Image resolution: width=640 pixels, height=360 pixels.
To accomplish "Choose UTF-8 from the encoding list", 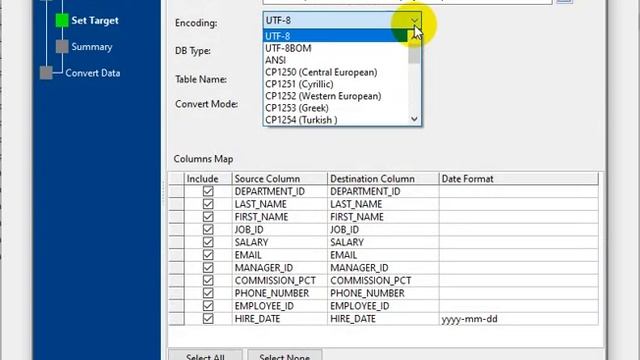I will 336,36.
